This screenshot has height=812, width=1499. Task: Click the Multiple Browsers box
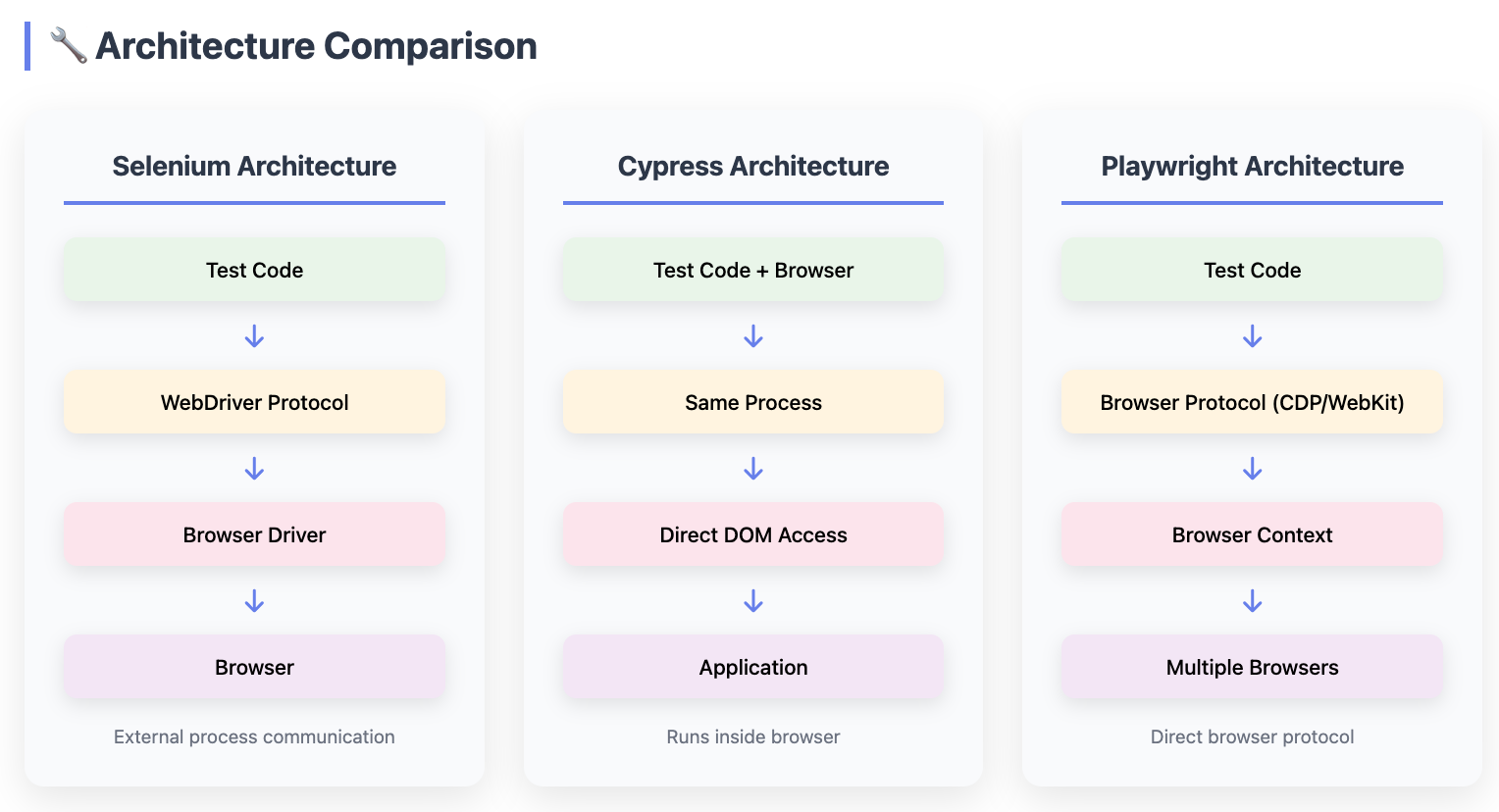point(1252,667)
